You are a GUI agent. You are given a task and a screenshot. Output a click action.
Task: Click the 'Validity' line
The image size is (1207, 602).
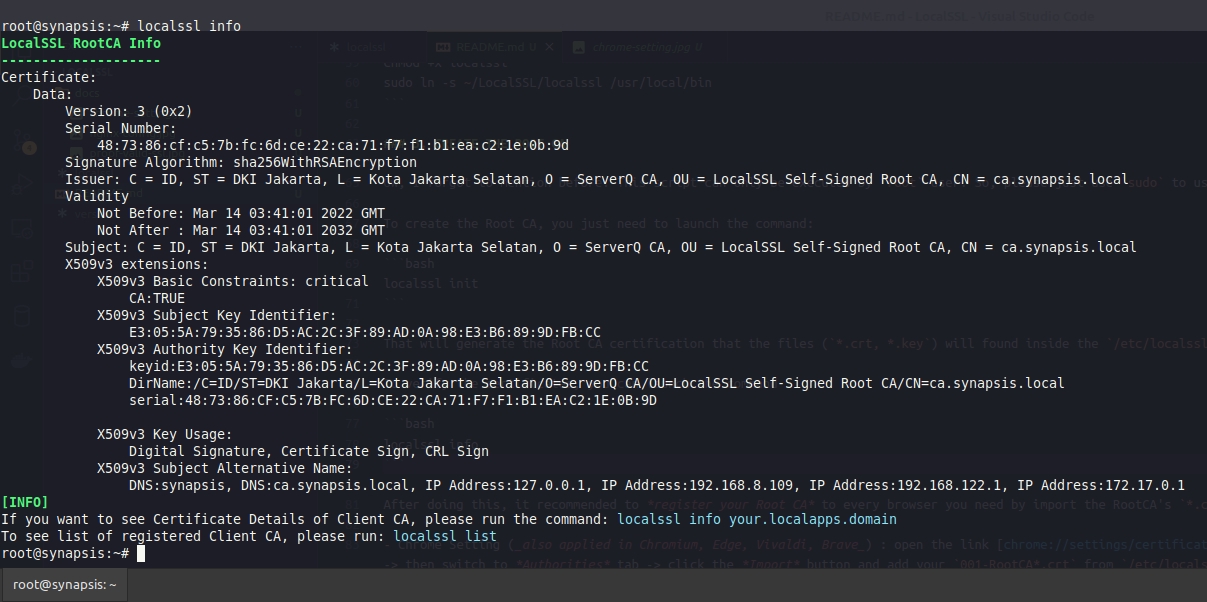[x=97, y=196]
